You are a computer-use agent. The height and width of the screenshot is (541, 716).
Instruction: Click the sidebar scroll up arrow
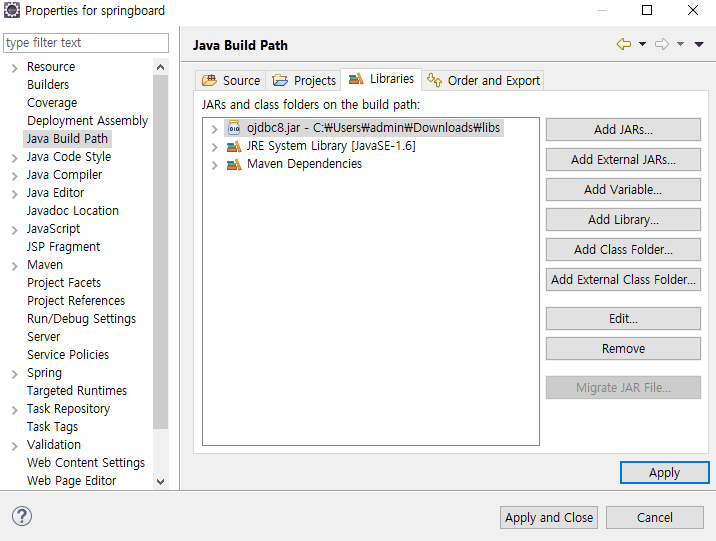pos(160,67)
